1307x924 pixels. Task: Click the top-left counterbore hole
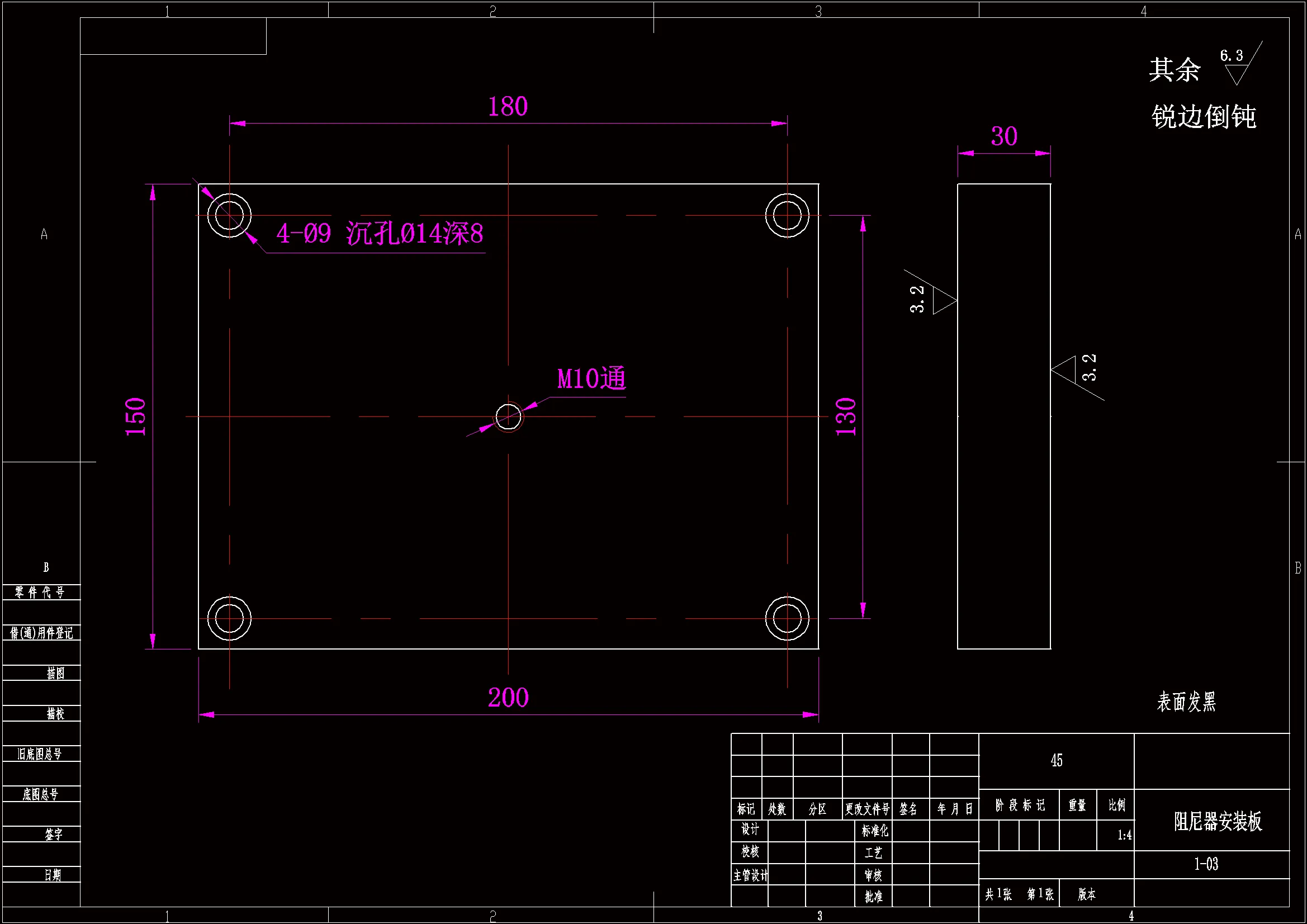(x=229, y=216)
